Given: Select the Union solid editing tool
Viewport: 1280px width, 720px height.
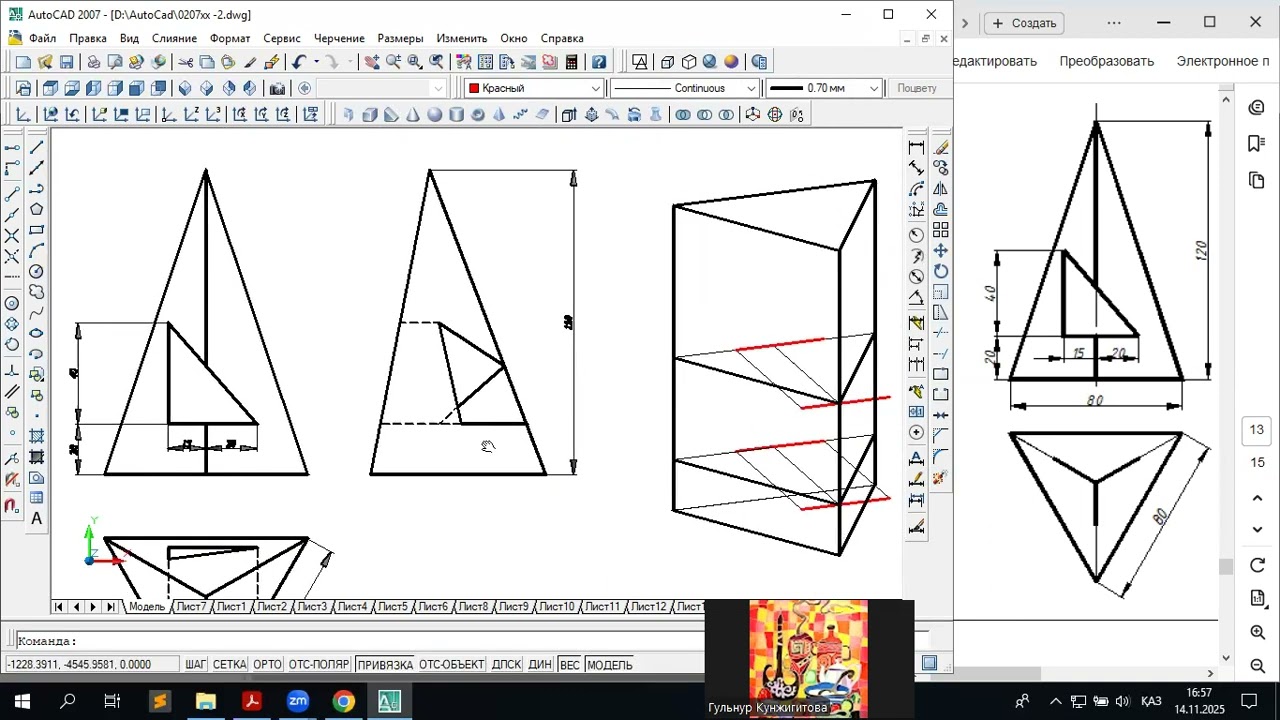Looking at the screenshot, I should [x=683, y=115].
